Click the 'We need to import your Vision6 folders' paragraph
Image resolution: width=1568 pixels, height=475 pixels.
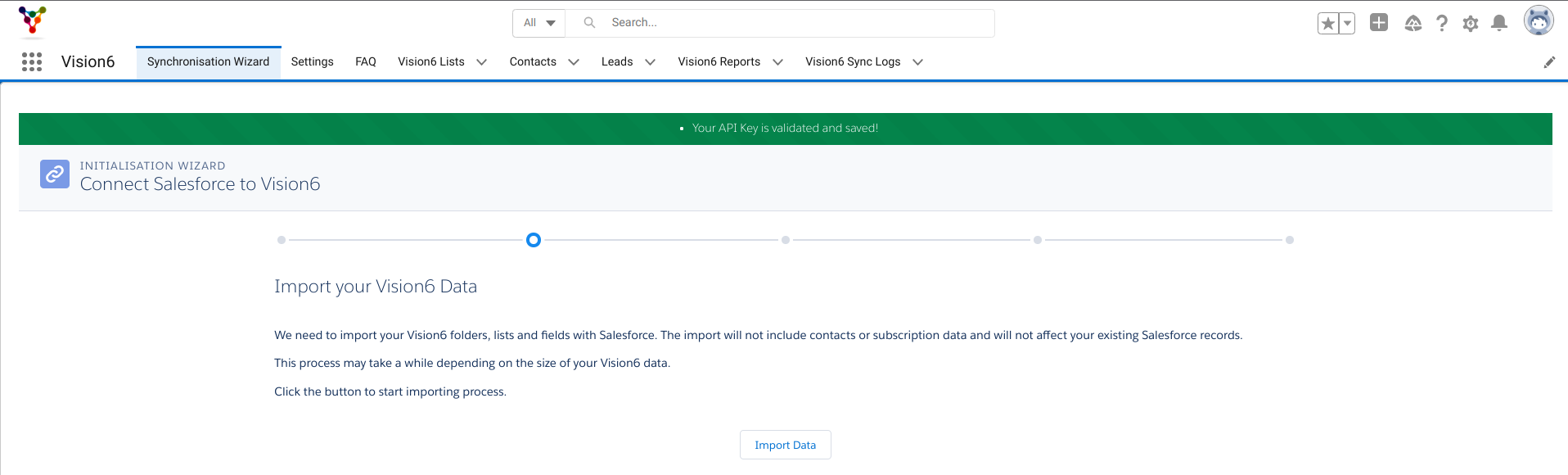pyautogui.click(x=759, y=335)
